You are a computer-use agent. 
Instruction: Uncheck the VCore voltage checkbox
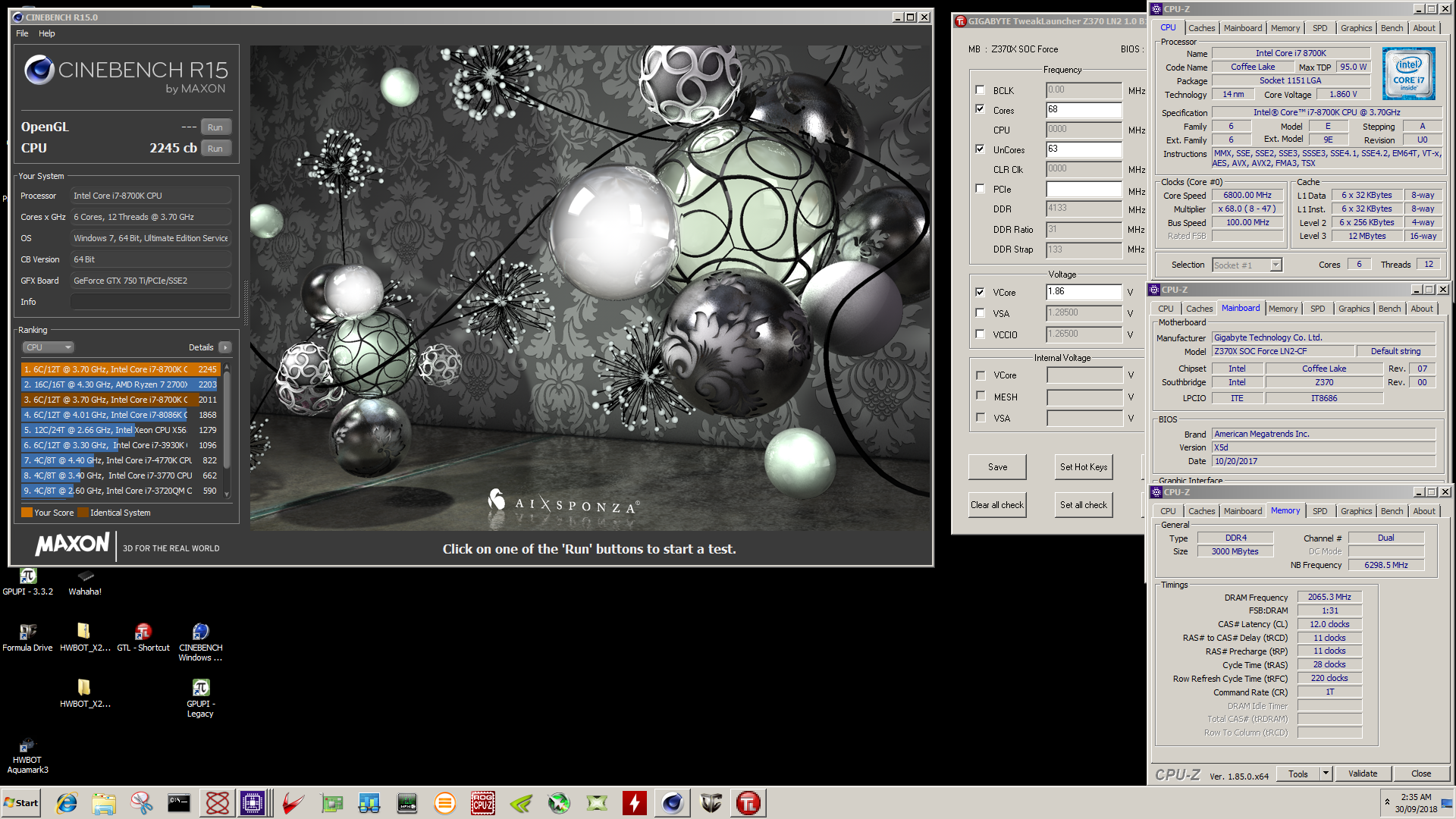coord(980,292)
